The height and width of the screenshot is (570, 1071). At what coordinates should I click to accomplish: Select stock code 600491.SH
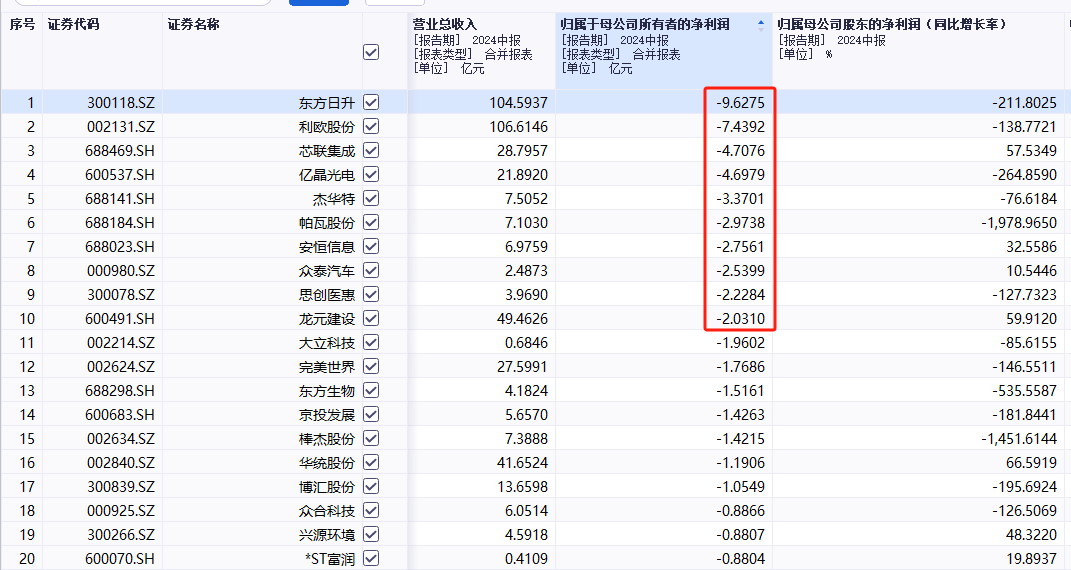(x=120, y=319)
